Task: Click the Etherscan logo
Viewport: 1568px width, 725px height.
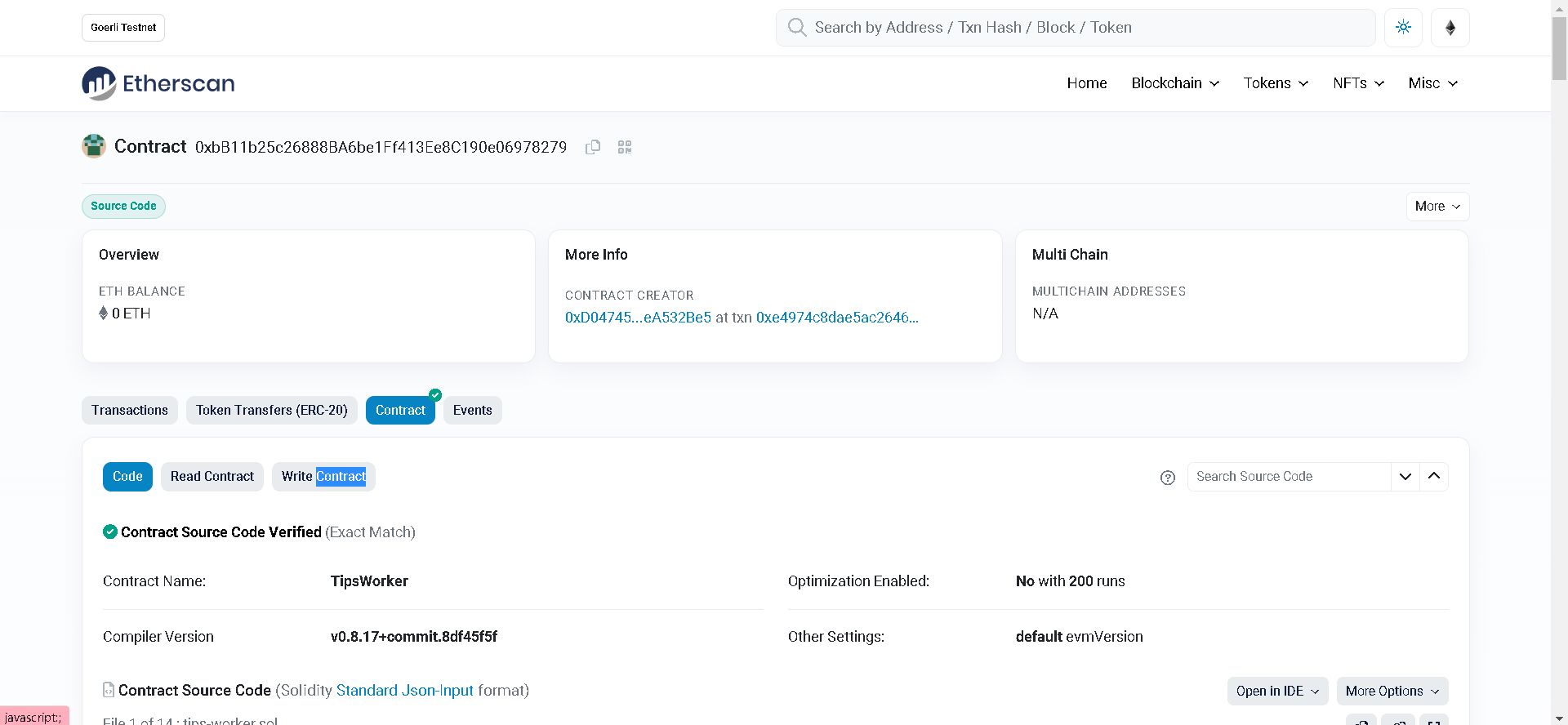Action: [x=158, y=83]
